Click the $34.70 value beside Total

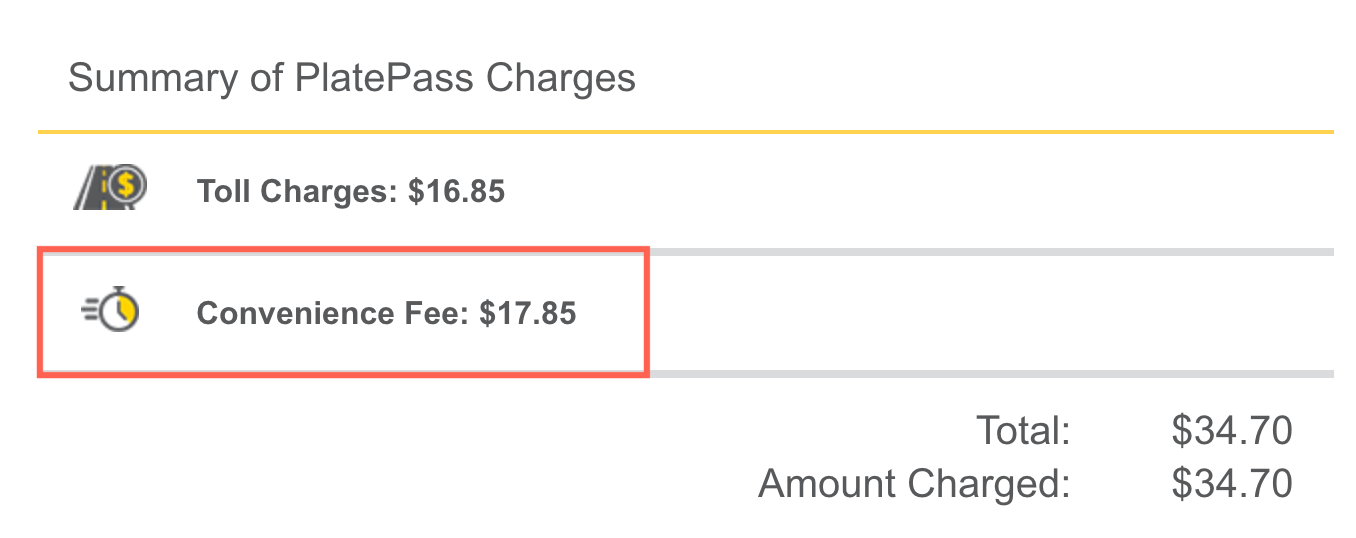coord(1232,431)
